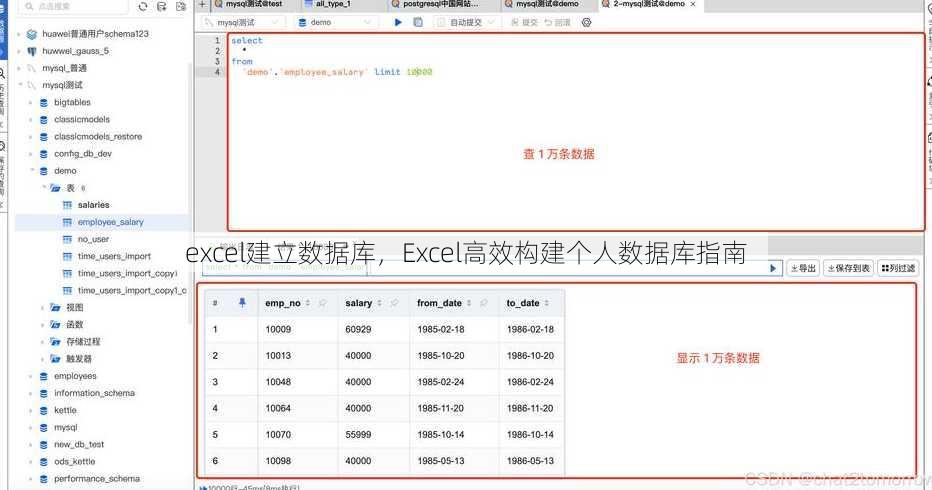Screen dimensions: 932x490
Task: Select the kettle database
Action: 65,410
